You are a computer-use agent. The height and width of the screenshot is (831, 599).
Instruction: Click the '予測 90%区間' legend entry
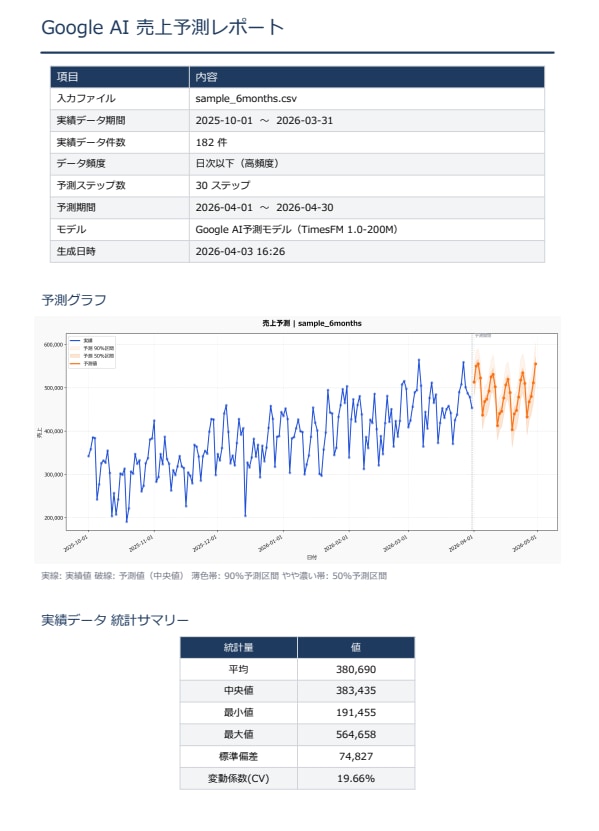coord(92,348)
